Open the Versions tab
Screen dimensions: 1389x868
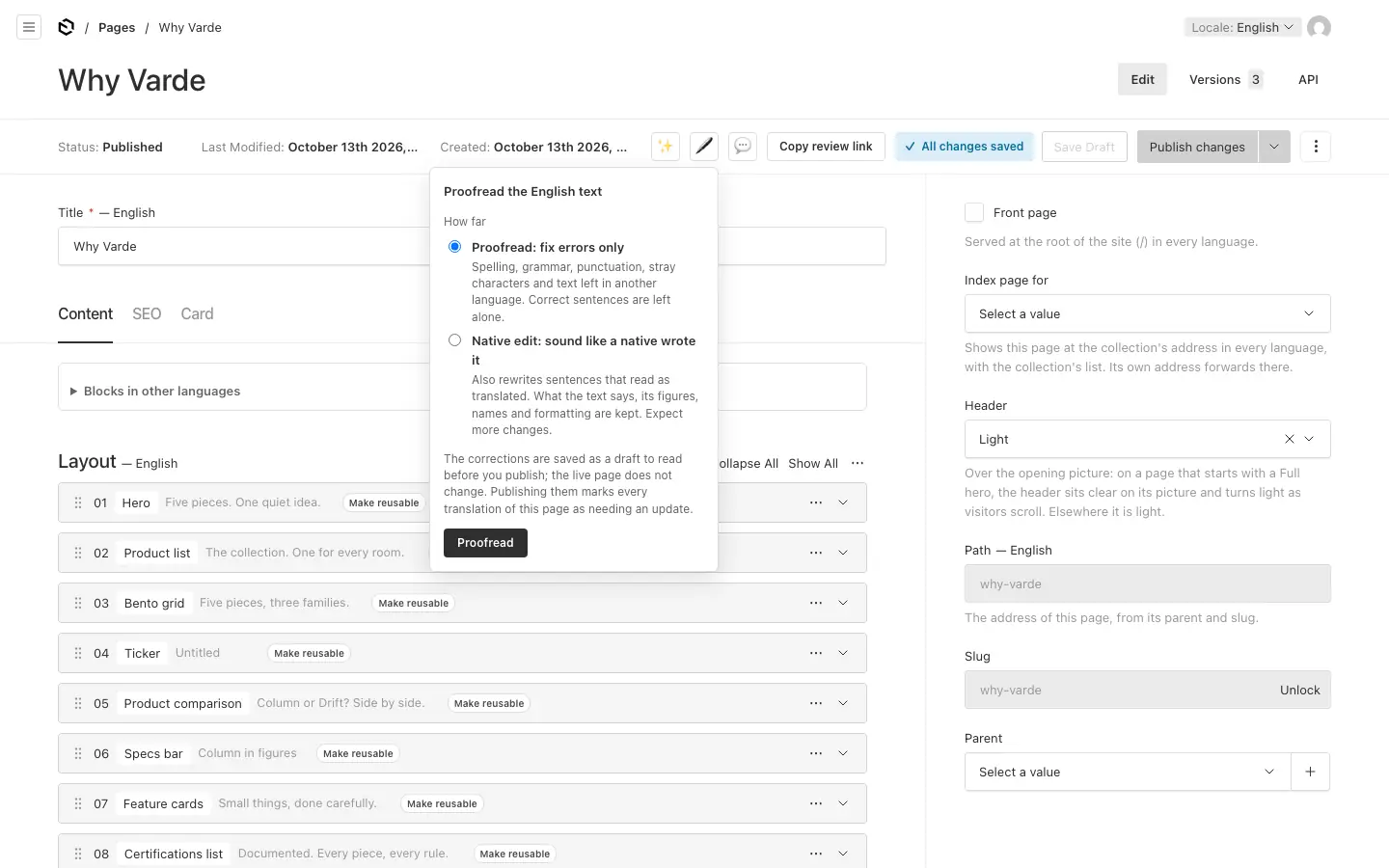pos(1226,79)
